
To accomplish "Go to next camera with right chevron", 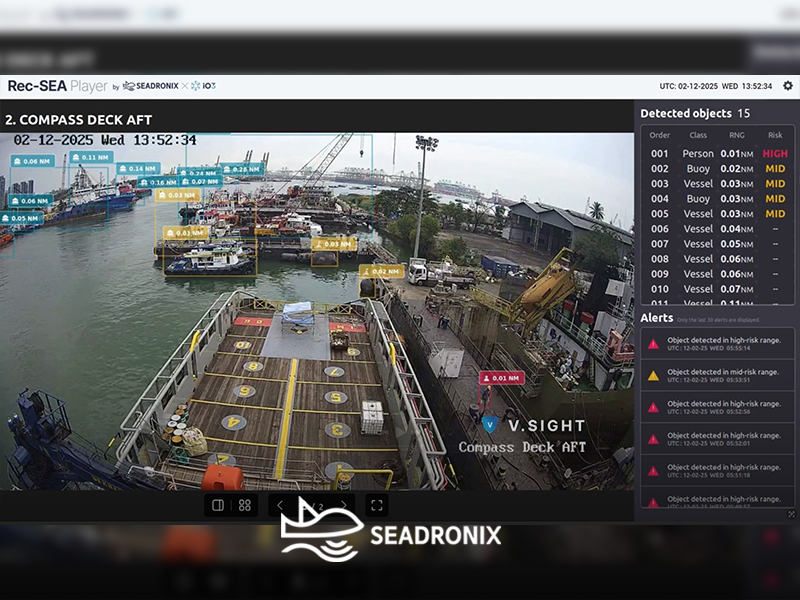I will coord(344,505).
